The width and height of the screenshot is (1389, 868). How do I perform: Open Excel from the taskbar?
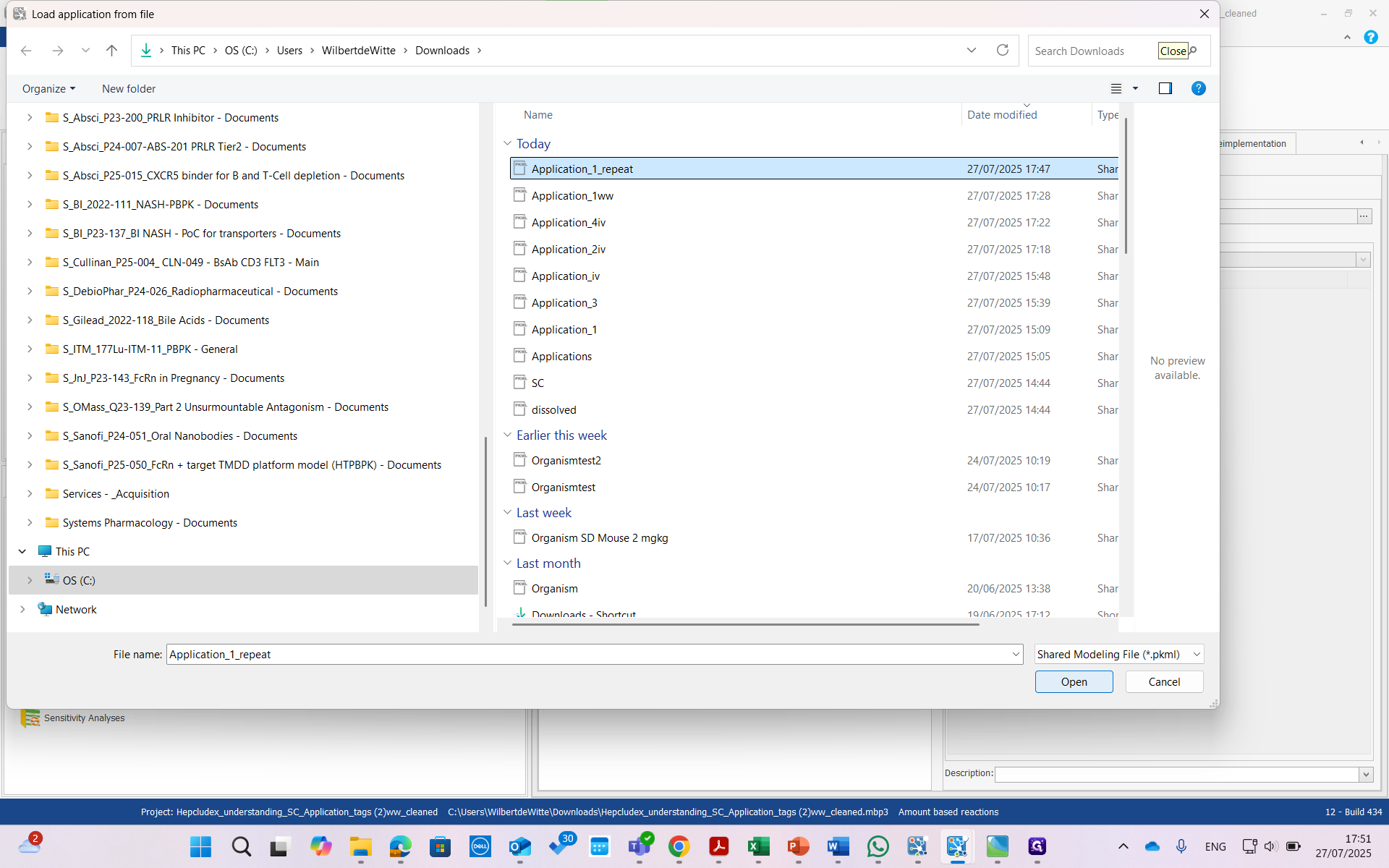tap(758, 846)
